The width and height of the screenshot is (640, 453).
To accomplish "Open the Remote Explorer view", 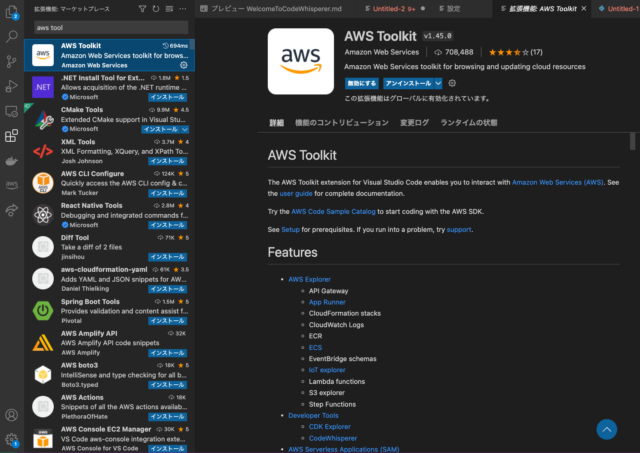I will (x=11, y=111).
